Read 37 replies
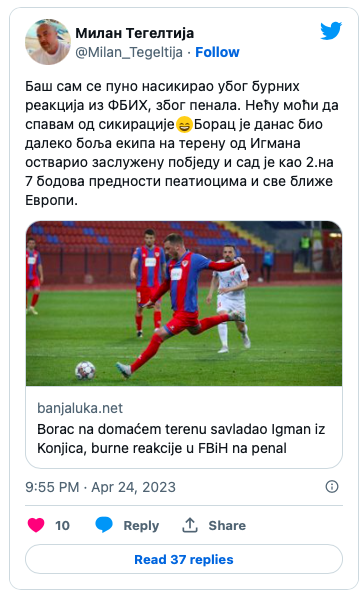 tap(184, 559)
